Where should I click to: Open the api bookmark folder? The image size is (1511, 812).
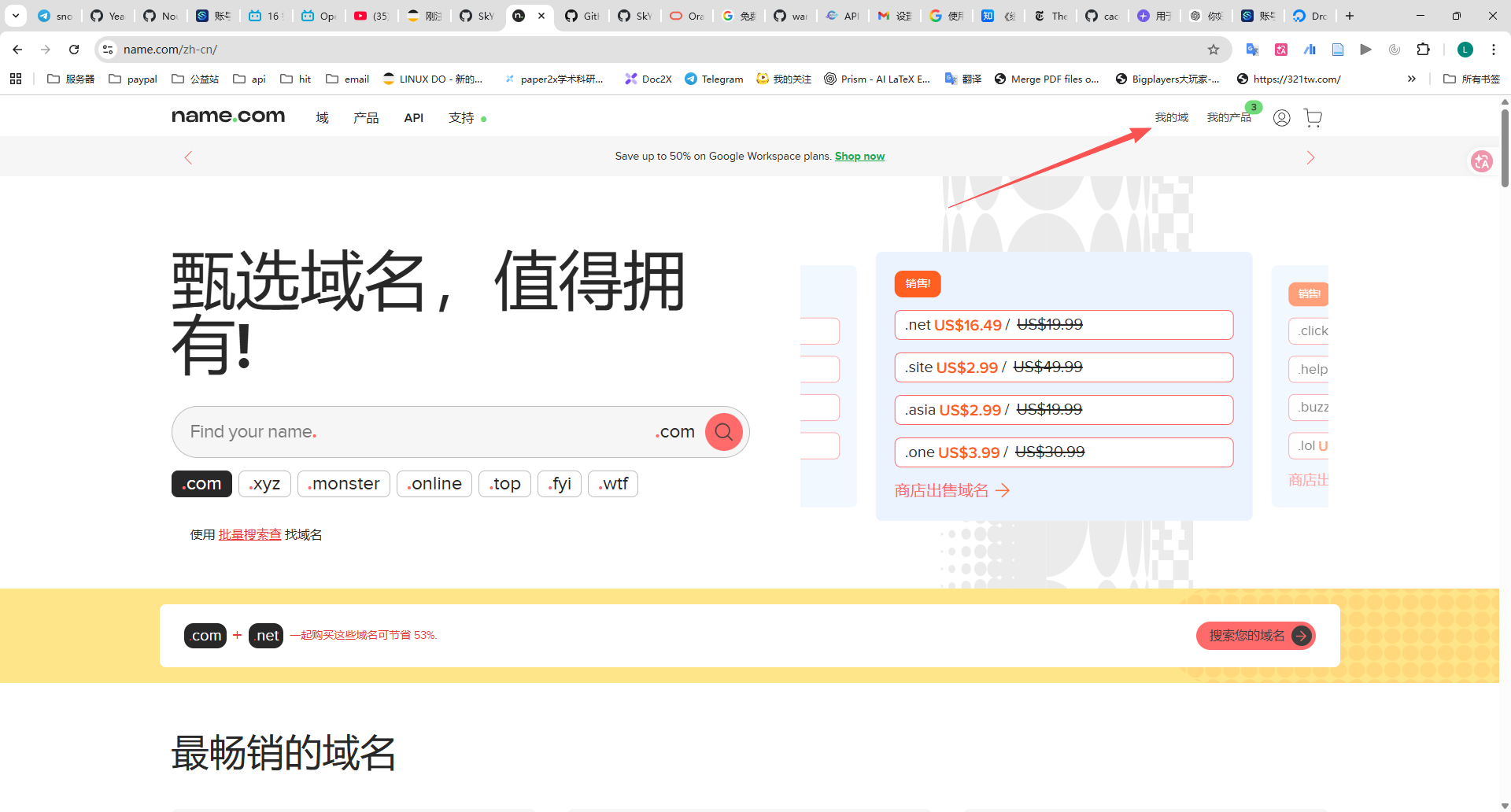point(249,79)
